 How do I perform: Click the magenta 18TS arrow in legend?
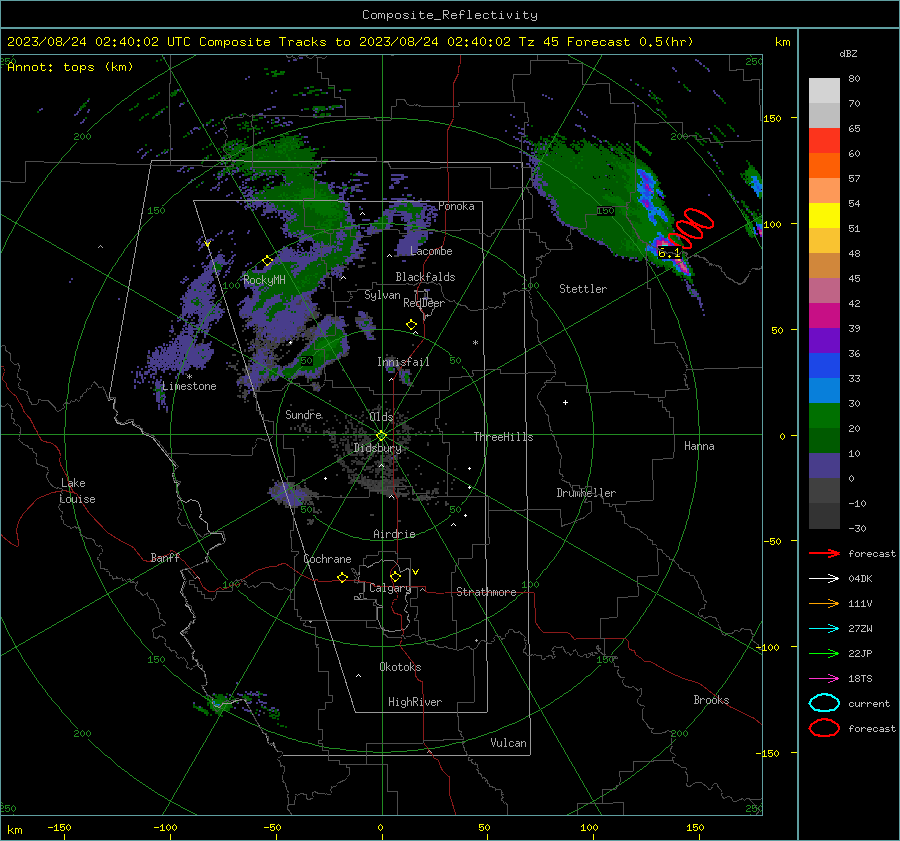[x=824, y=679]
